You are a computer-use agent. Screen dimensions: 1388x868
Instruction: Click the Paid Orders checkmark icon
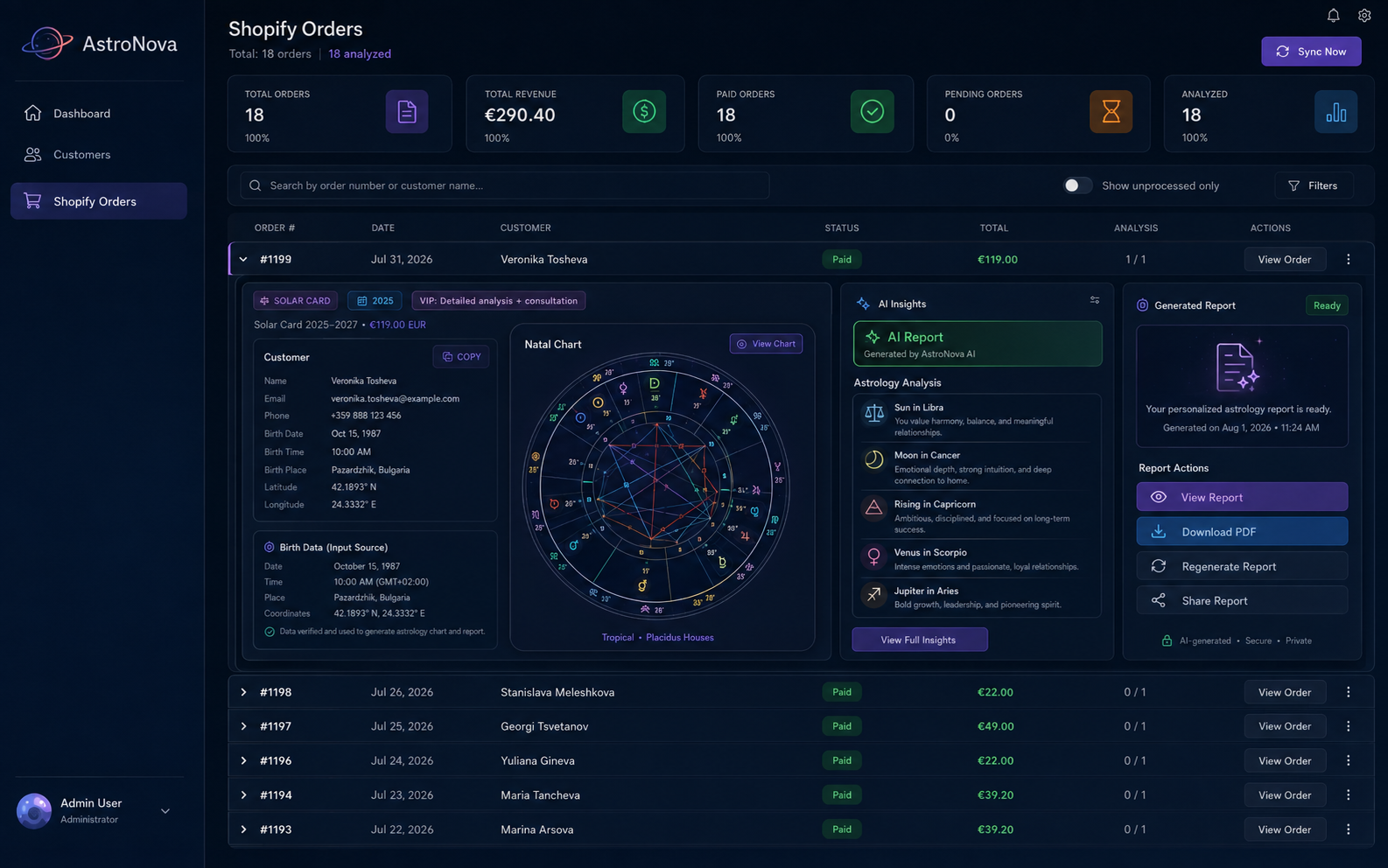tap(872, 112)
